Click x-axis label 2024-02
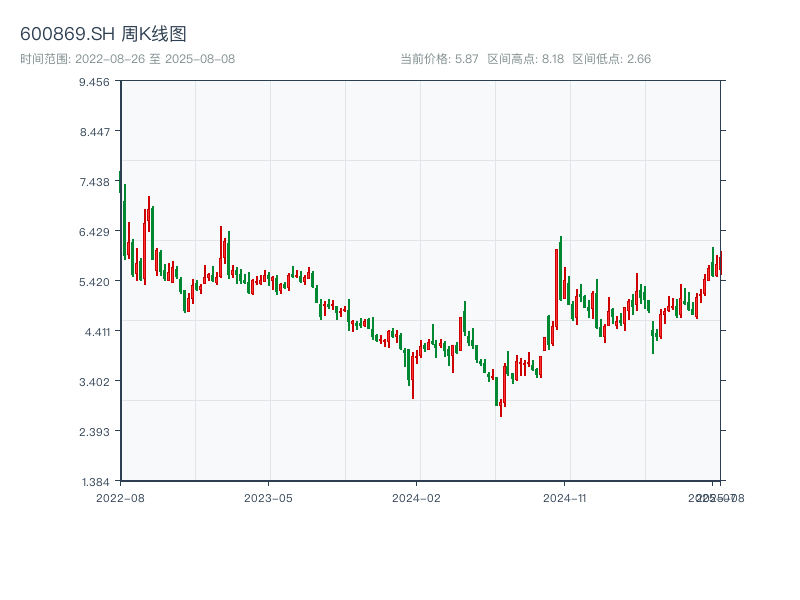Viewport: 800px width, 600px height. point(416,498)
